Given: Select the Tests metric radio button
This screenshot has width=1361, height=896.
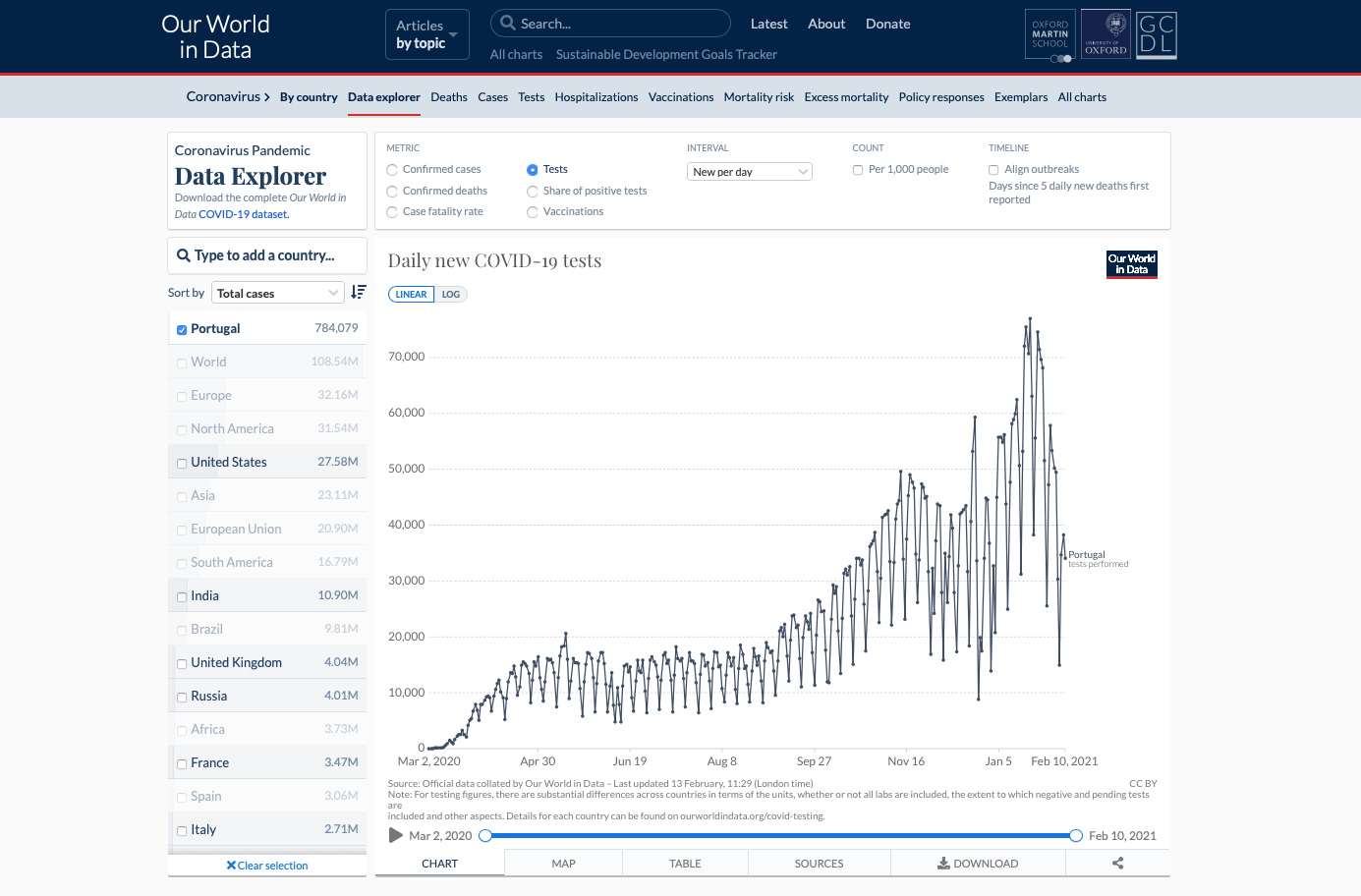Looking at the screenshot, I should click(533, 170).
